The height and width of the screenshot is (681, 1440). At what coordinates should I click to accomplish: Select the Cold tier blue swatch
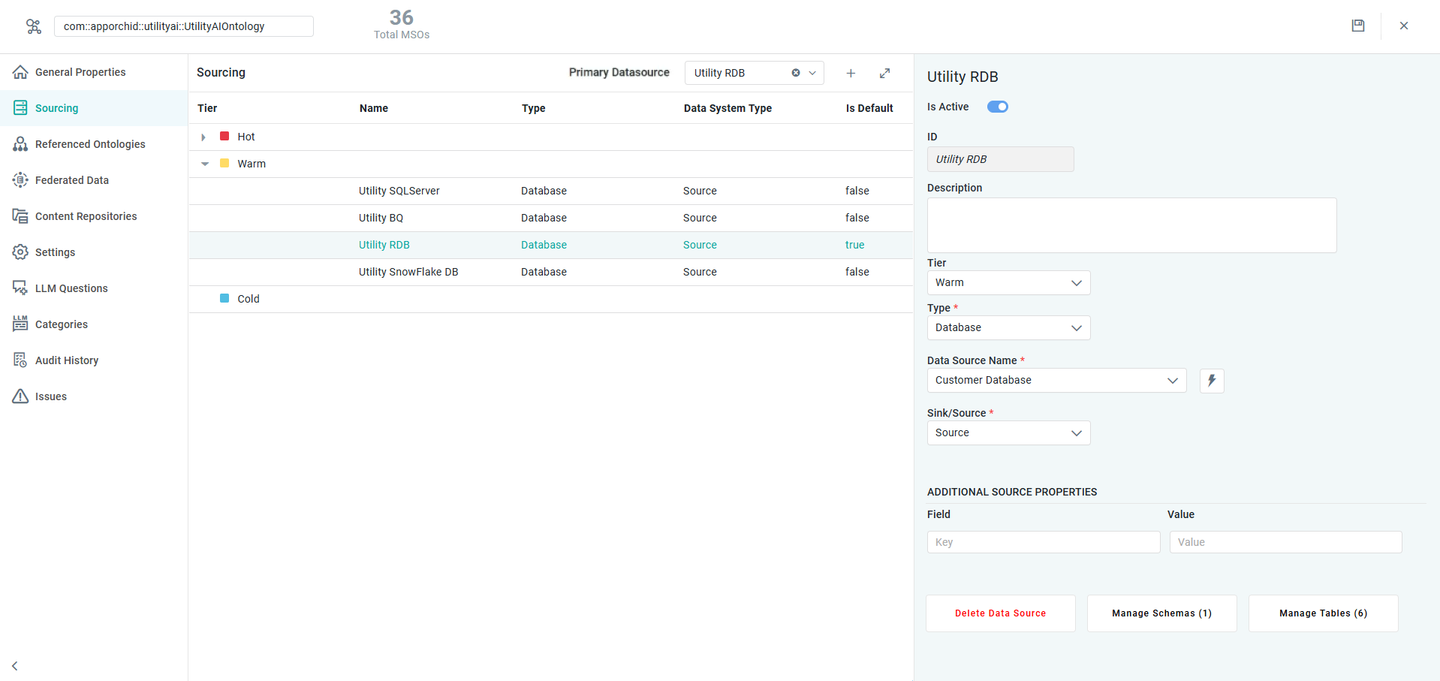225,299
